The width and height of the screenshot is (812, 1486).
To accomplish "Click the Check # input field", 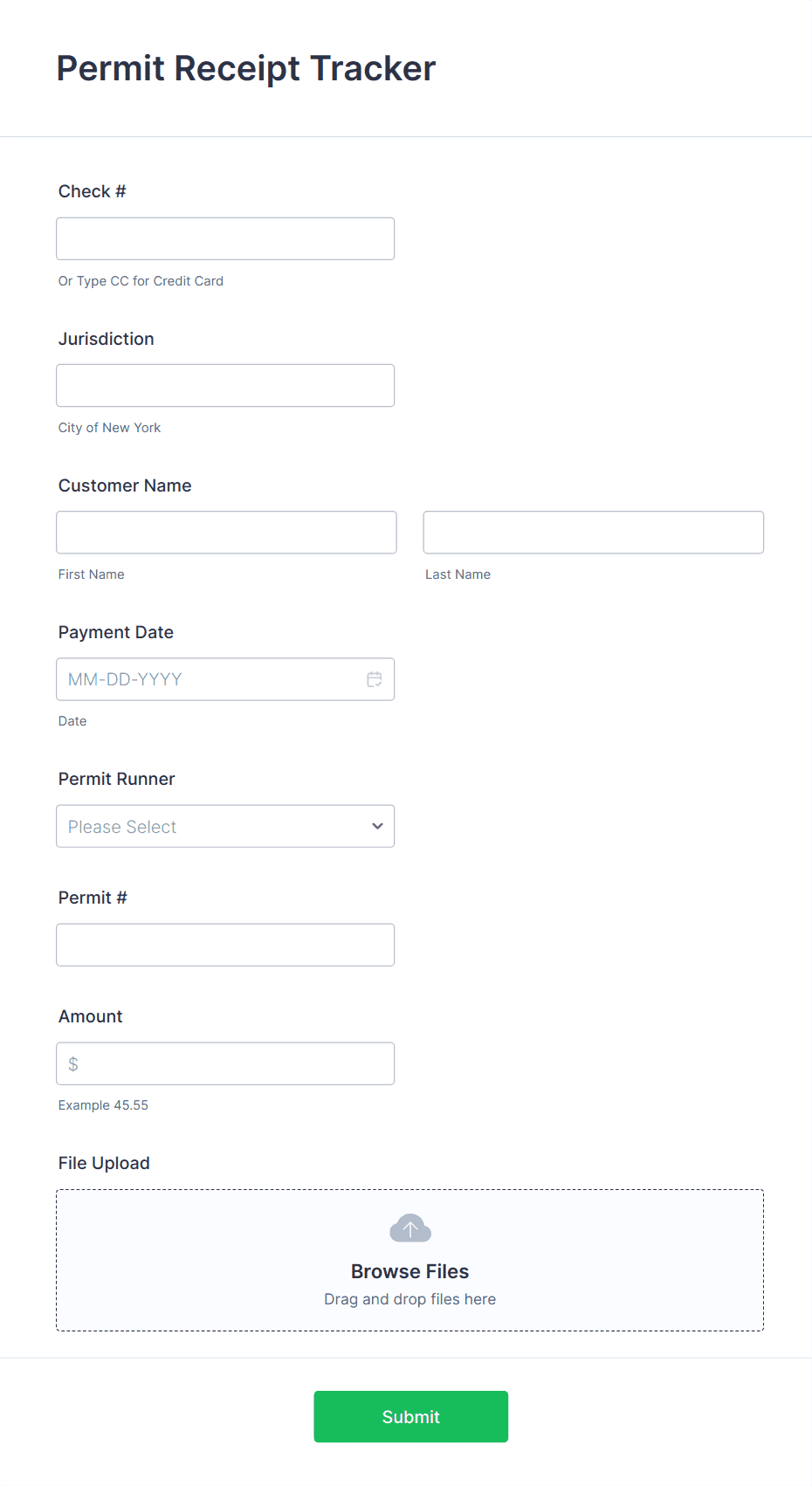I will (x=225, y=238).
